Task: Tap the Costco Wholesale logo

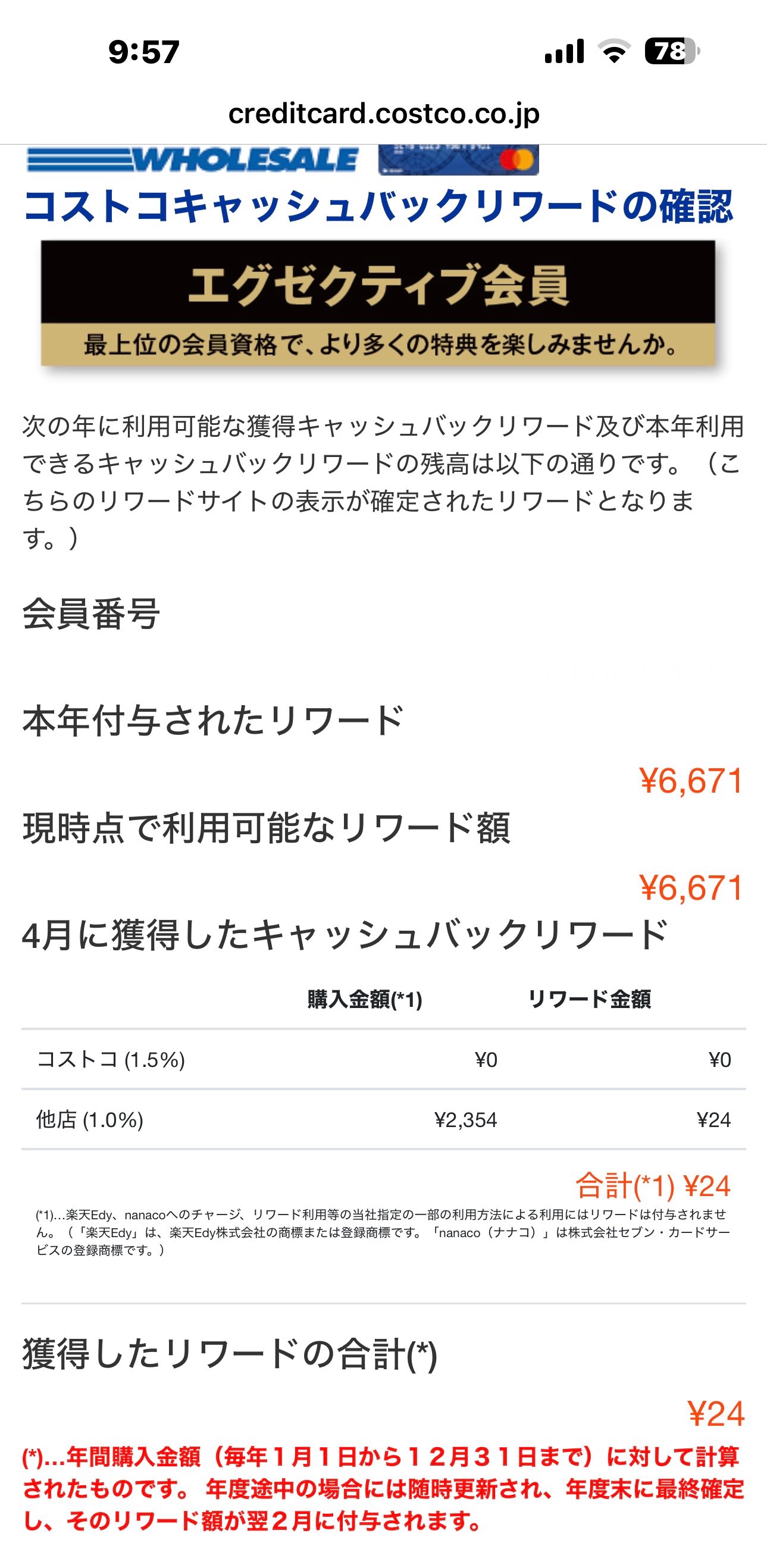Action: point(192,159)
